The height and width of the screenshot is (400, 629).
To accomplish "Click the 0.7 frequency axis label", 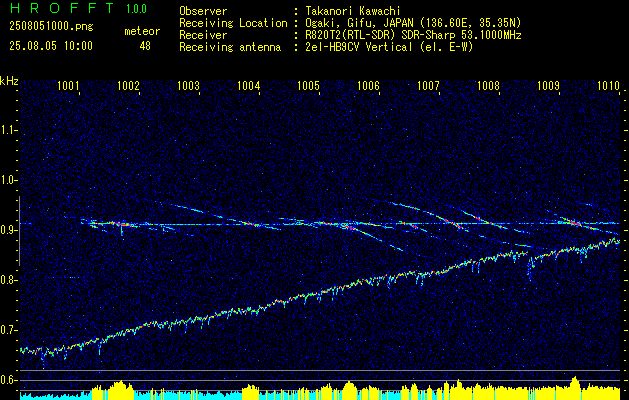I will coord(9,330).
